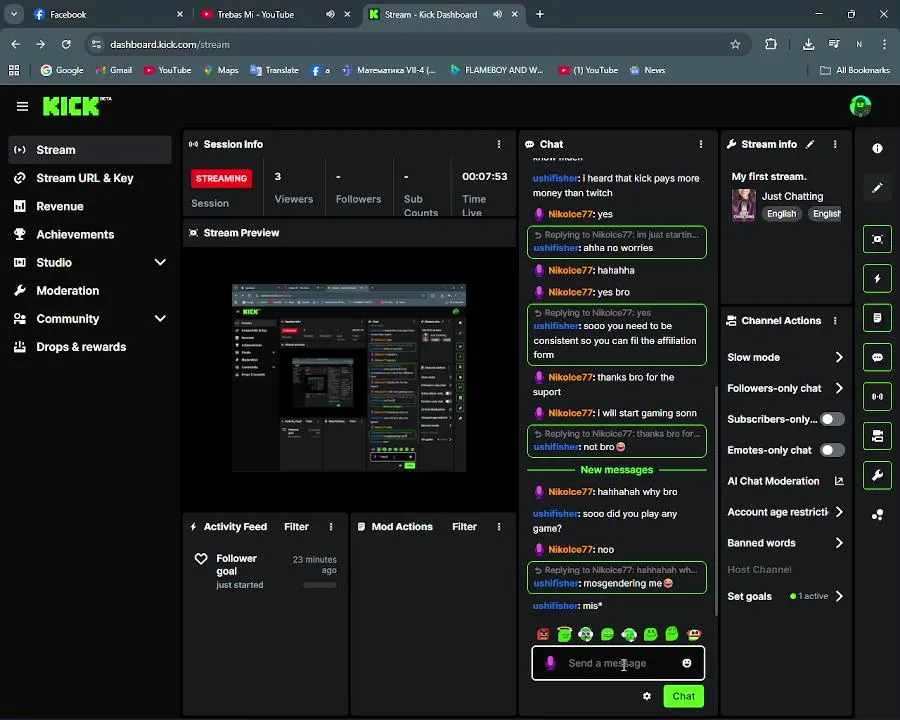Click the first English language tag
This screenshot has height=720, width=900.
click(x=781, y=214)
